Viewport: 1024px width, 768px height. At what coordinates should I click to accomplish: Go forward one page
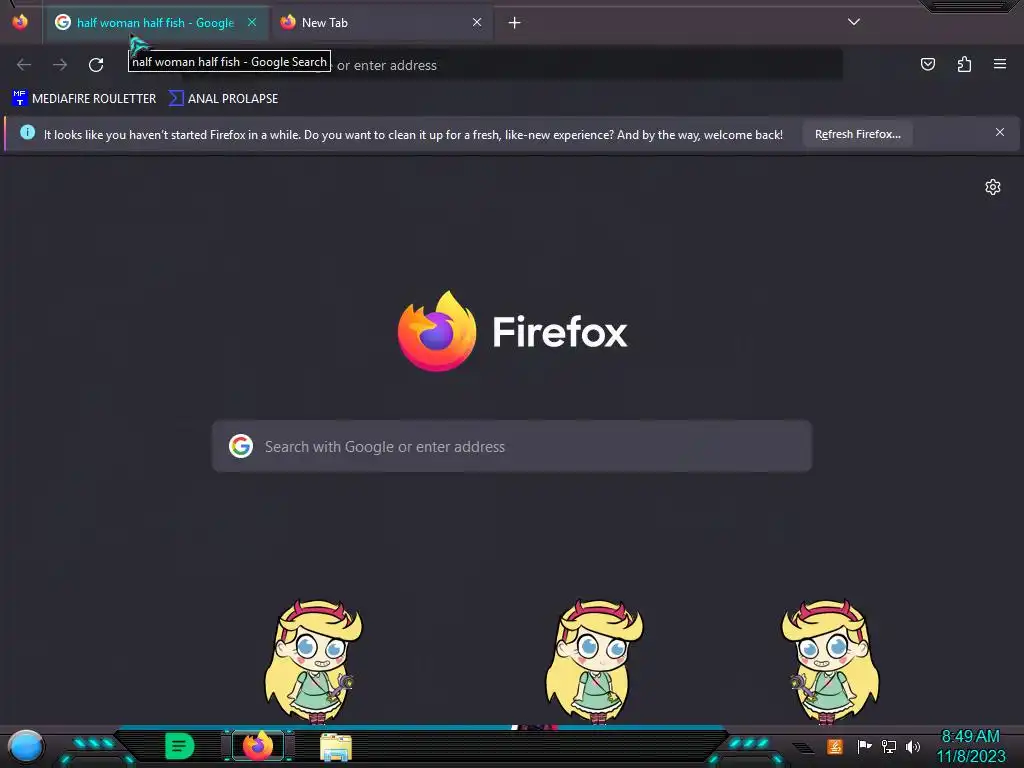tap(60, 65)
